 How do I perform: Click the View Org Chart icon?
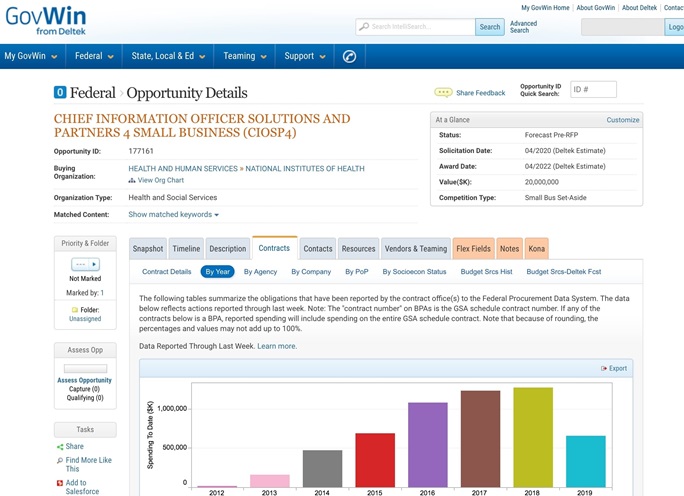tap(132, 181)
